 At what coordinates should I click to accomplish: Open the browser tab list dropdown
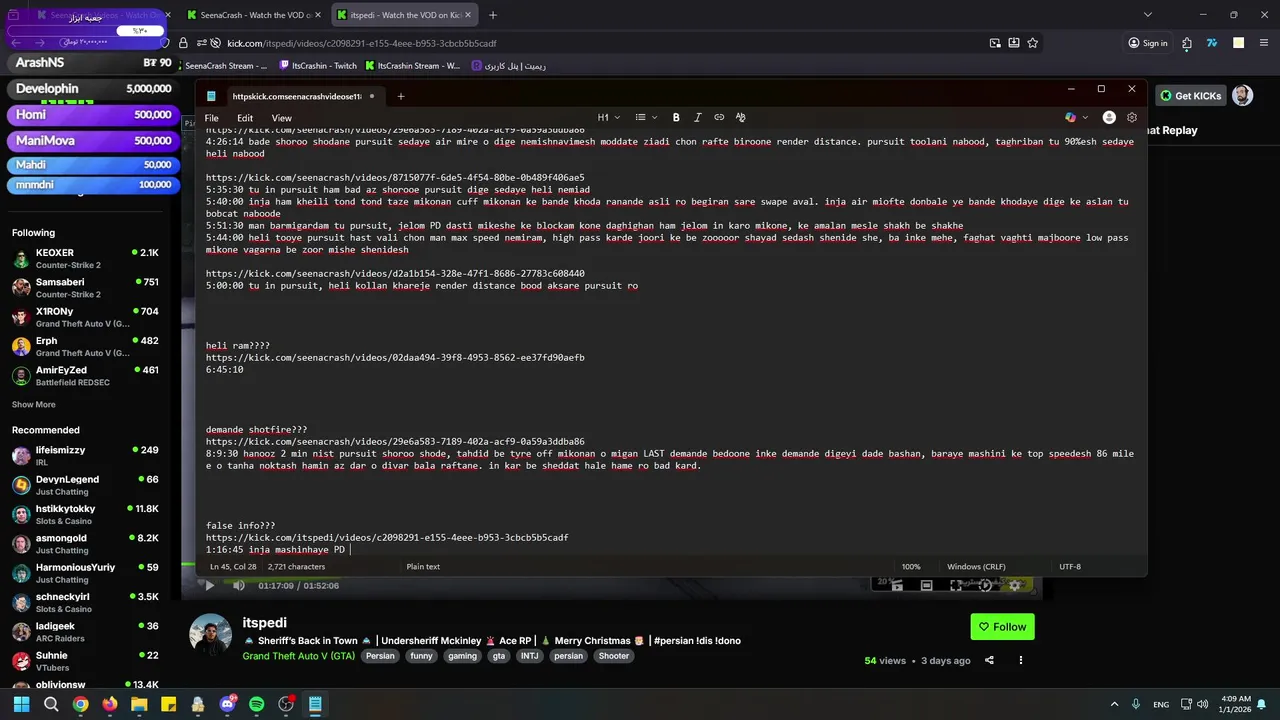coord(1148,15)
